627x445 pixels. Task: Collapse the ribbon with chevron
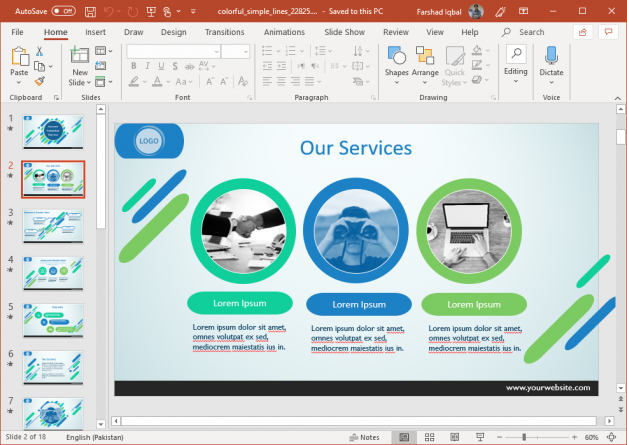coord(617,98)
